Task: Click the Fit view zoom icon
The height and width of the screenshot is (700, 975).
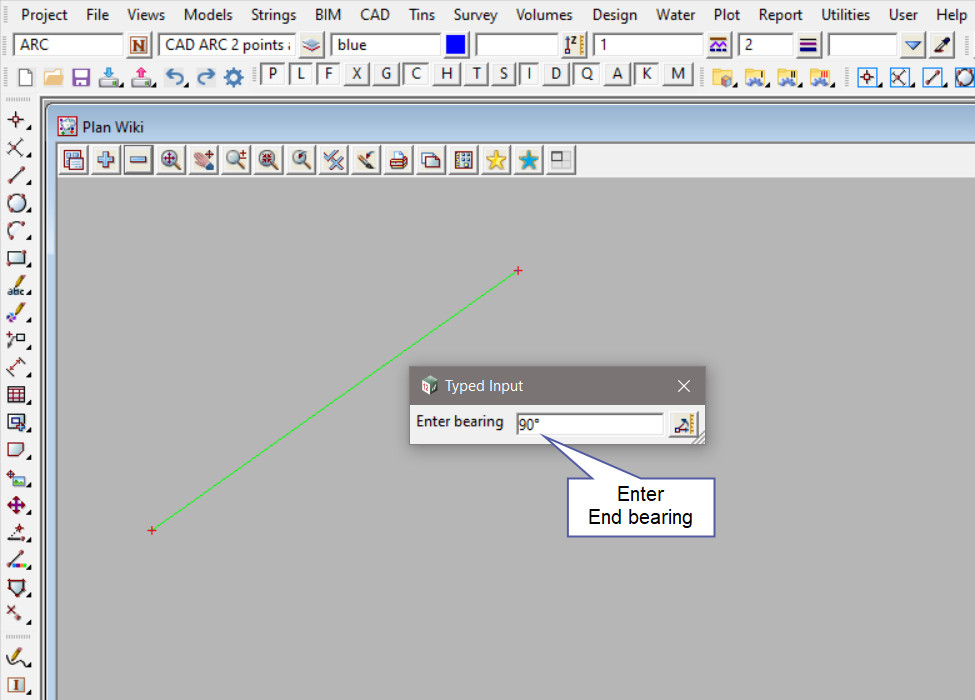Action: tap(171, 160)
